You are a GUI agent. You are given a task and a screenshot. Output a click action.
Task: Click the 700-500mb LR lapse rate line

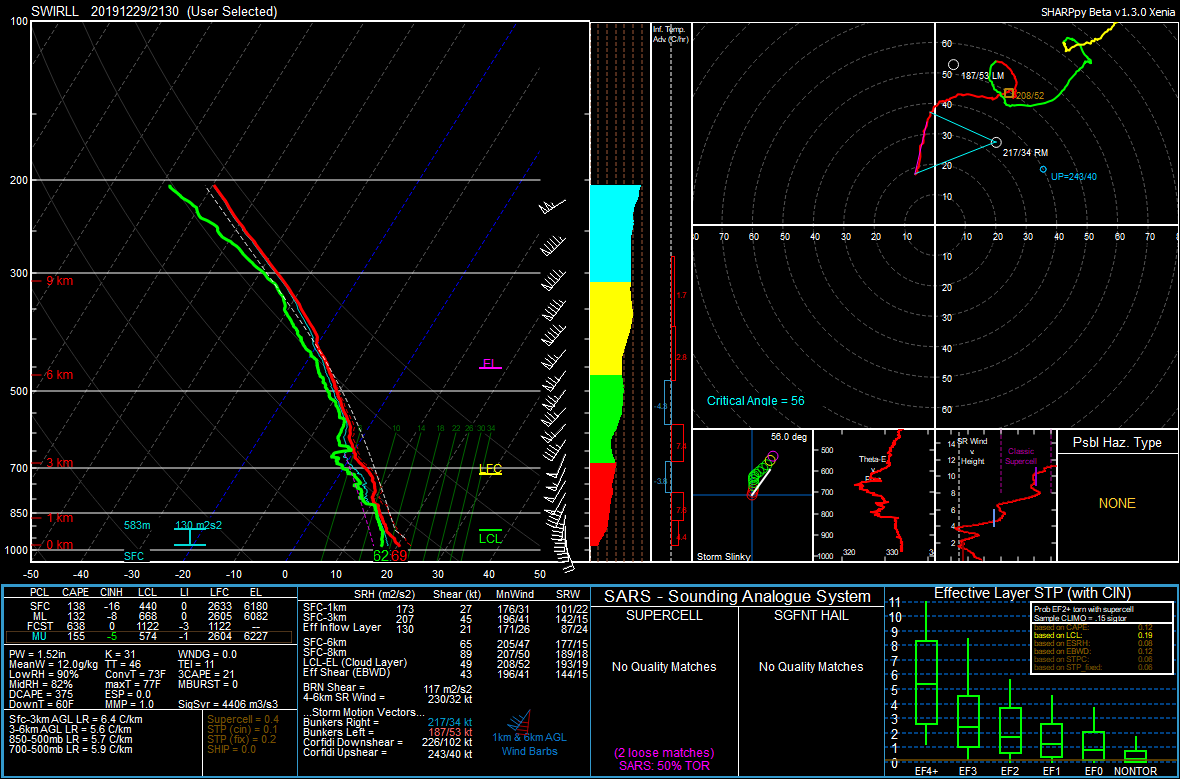71,750
